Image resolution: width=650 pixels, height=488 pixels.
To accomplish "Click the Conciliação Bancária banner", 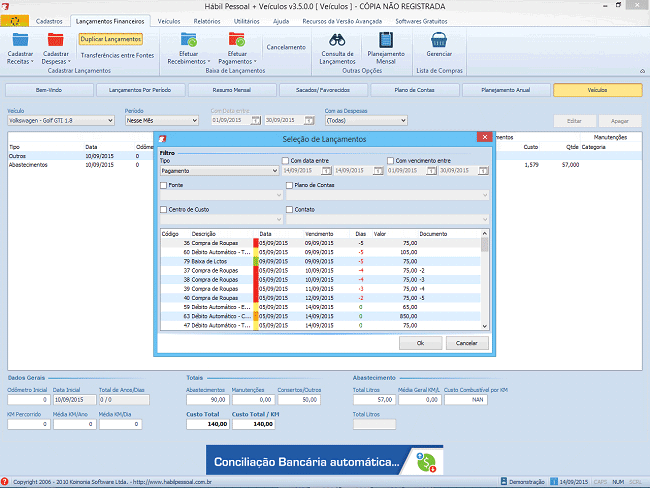I will coord(325,460).
